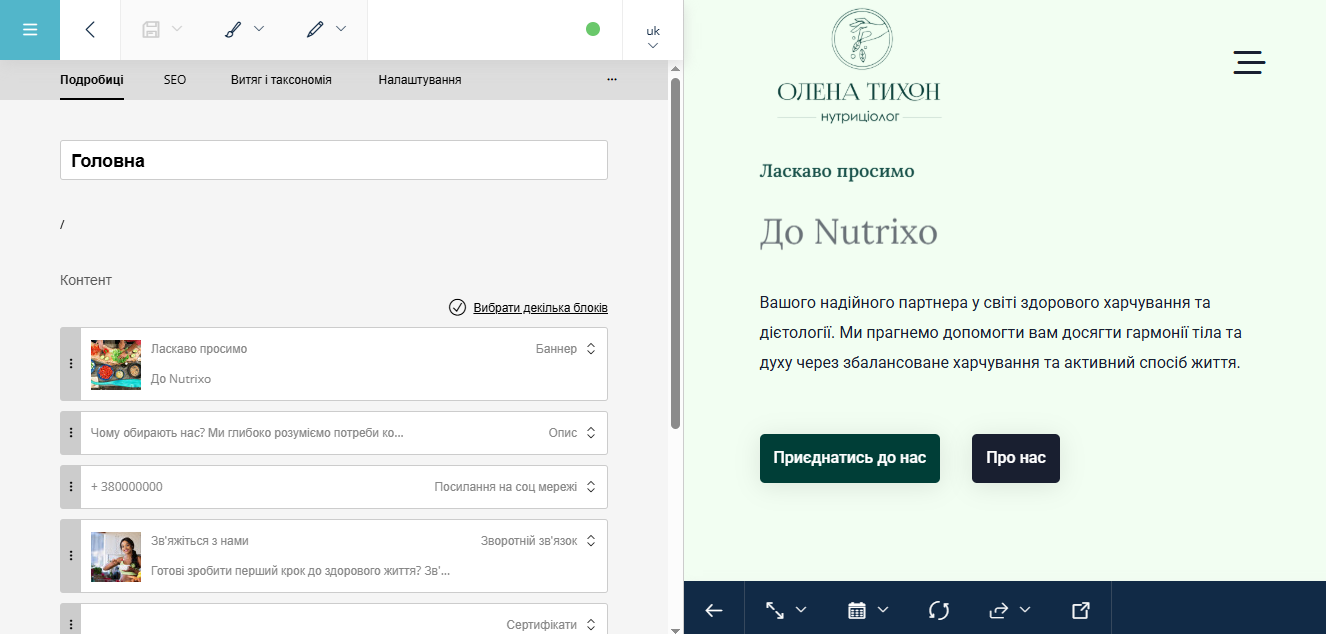Open the Налаштування tab
The height and width of the screenshot is (634, 1326).
pos(419,80)
